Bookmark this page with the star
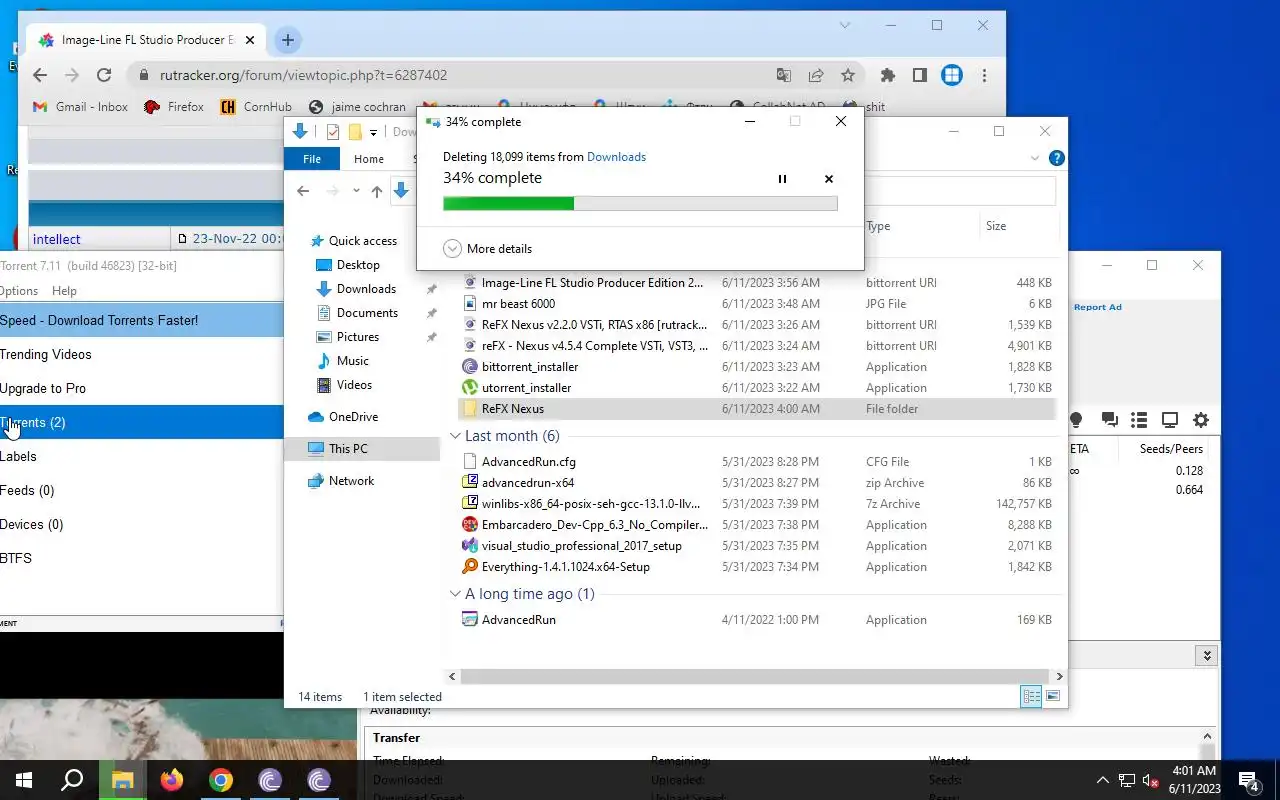 (x=848, y=75)
